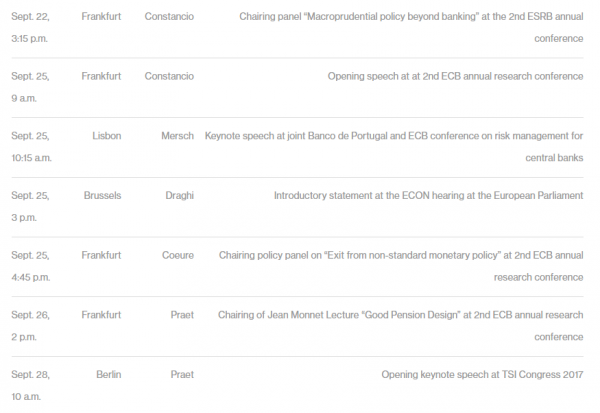The height and width of the screenshot is (413, 600).
Task: Click 'Constancio' in the Sept. 22 row
Action: 169,16
